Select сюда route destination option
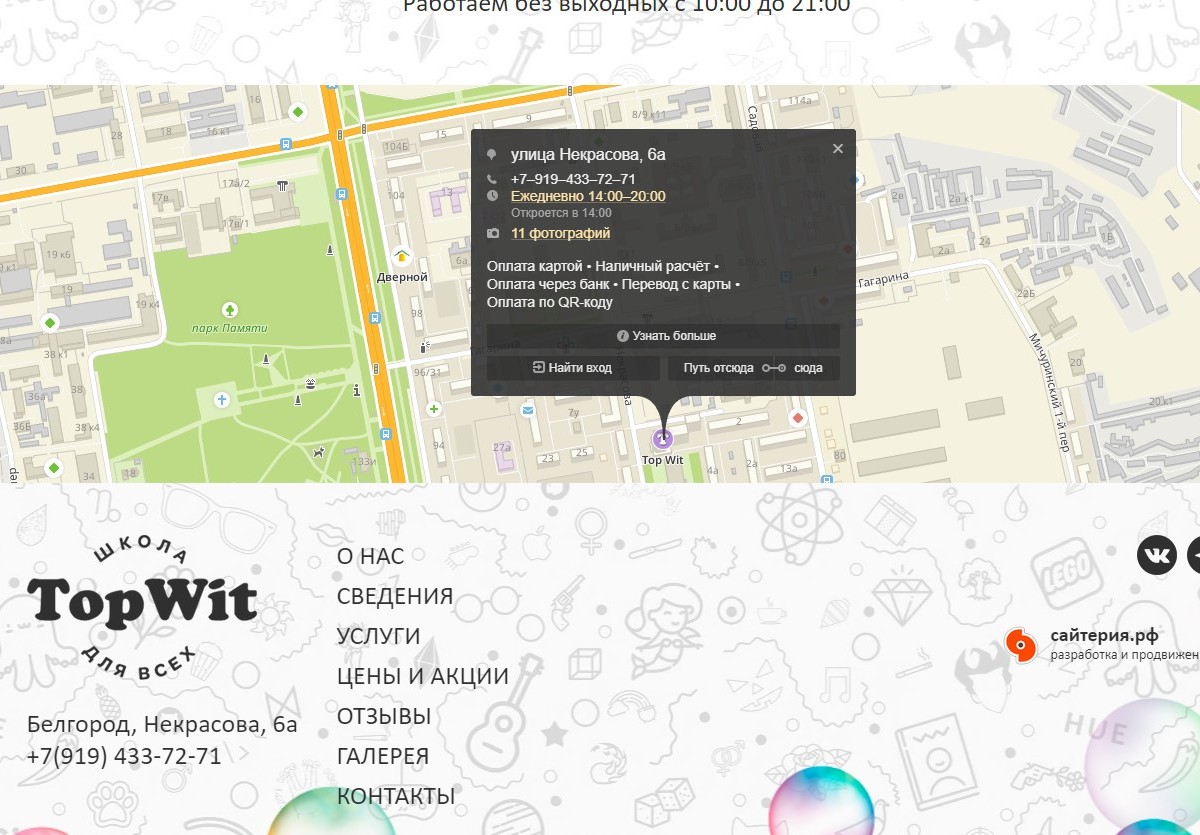This screenshot has width=1200, height=835. (808, 368)
